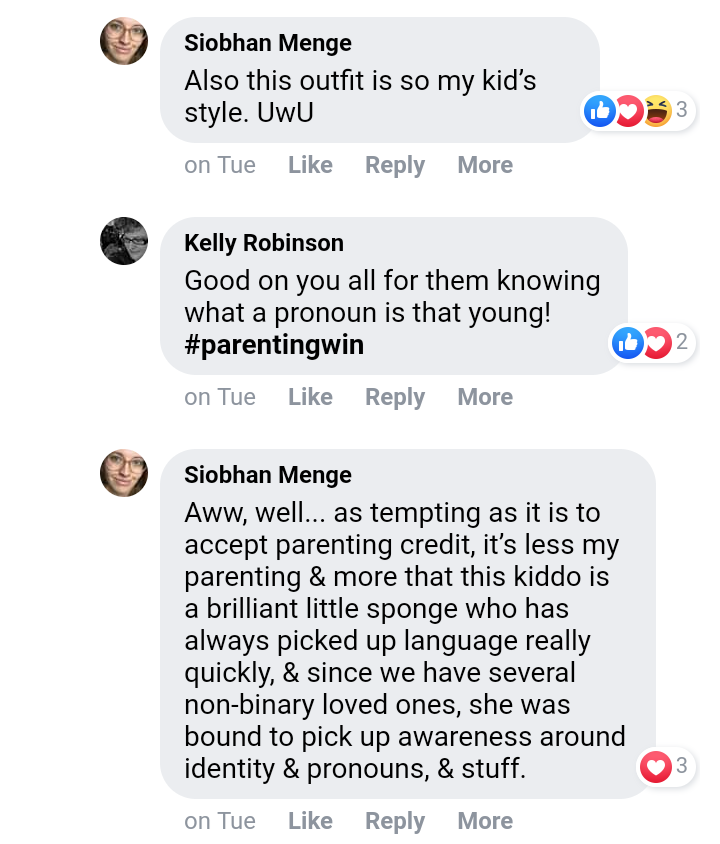Click the blue thumbs-up reaction on first comment
Viewport: 720px width, 844px height.
click(x=600, y=111)
